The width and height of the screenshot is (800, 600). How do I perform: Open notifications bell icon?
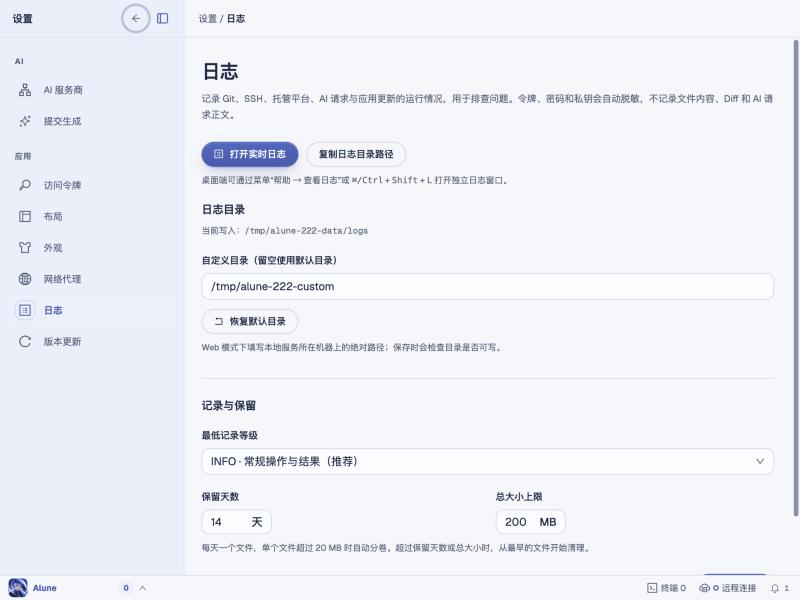(774, 588)
